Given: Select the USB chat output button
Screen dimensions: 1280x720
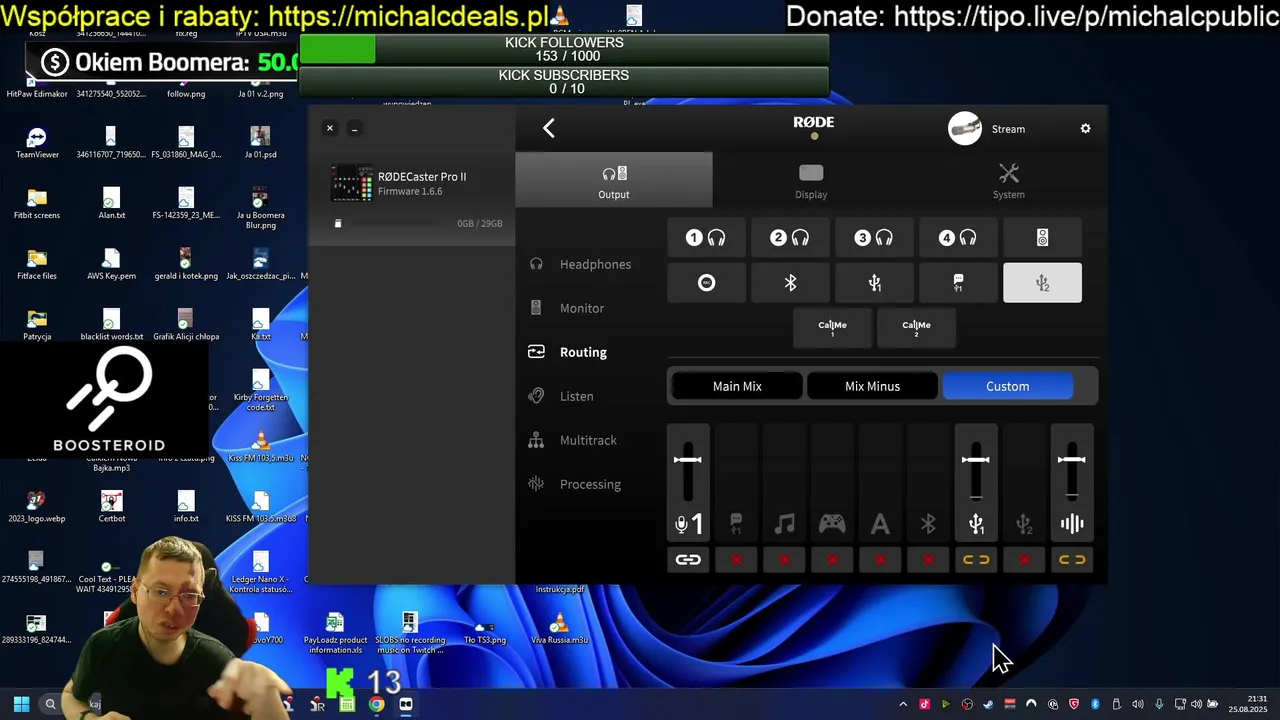Looking at the screenshot, I should tap(958, 283).
